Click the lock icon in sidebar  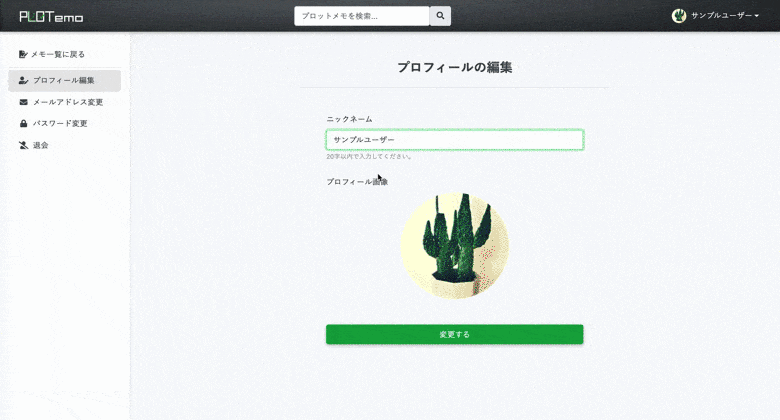[23, 123]
